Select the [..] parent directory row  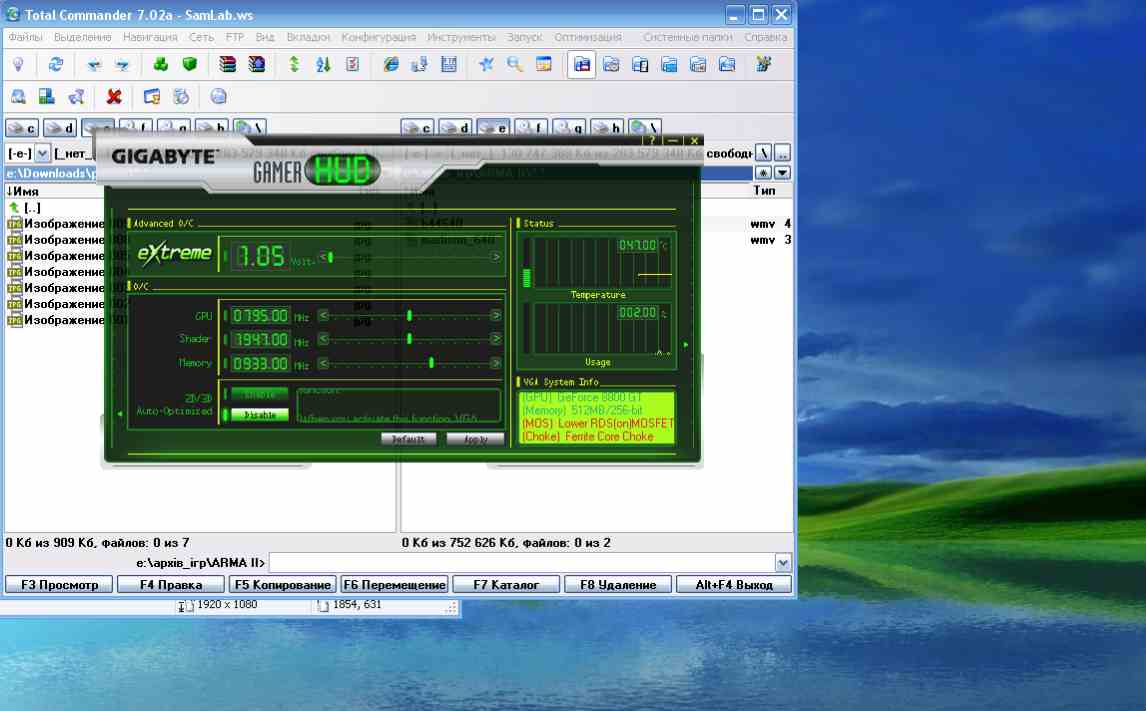point(31,208)
